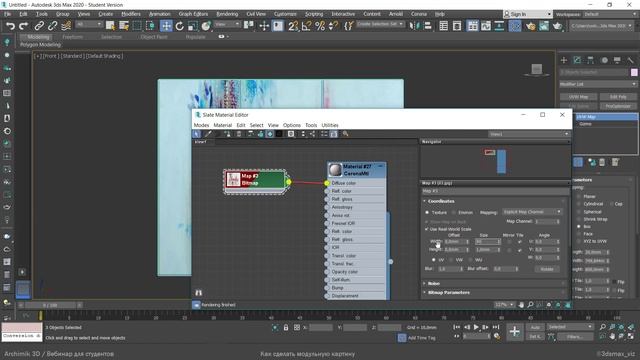Open the Corona menu

(x=419, y=14)
